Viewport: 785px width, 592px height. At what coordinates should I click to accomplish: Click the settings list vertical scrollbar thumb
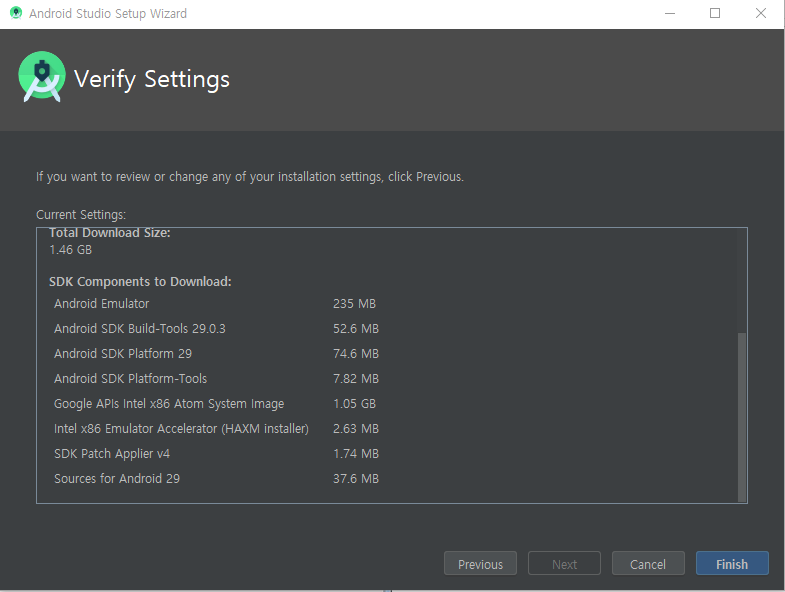click(x=742, y=417)
